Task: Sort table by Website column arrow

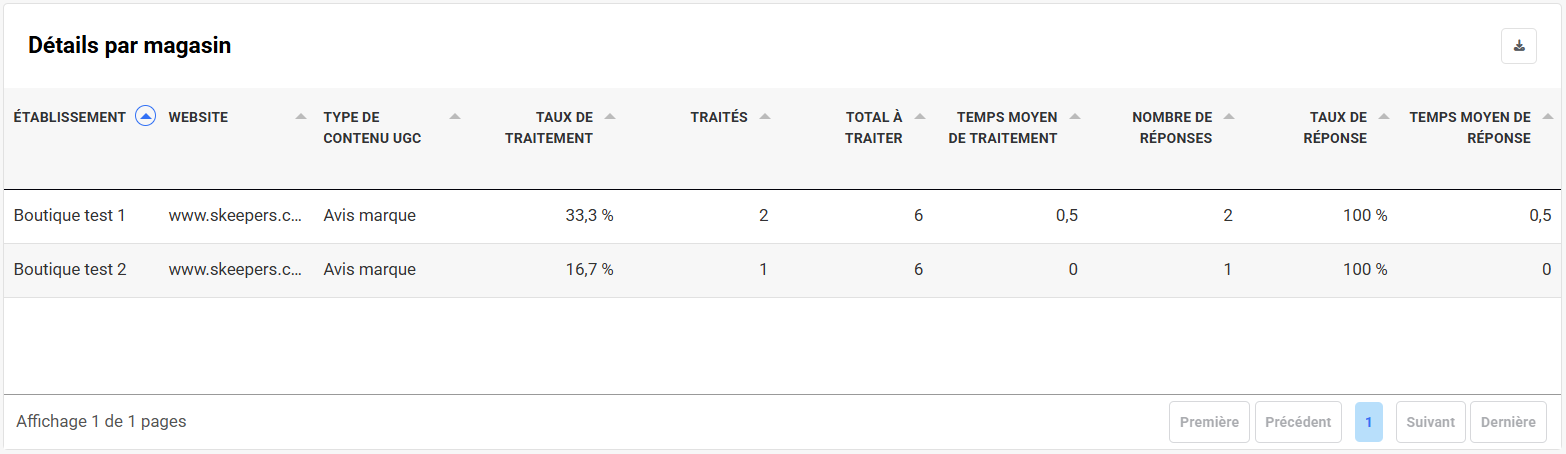Action: (x=301, y=117)
